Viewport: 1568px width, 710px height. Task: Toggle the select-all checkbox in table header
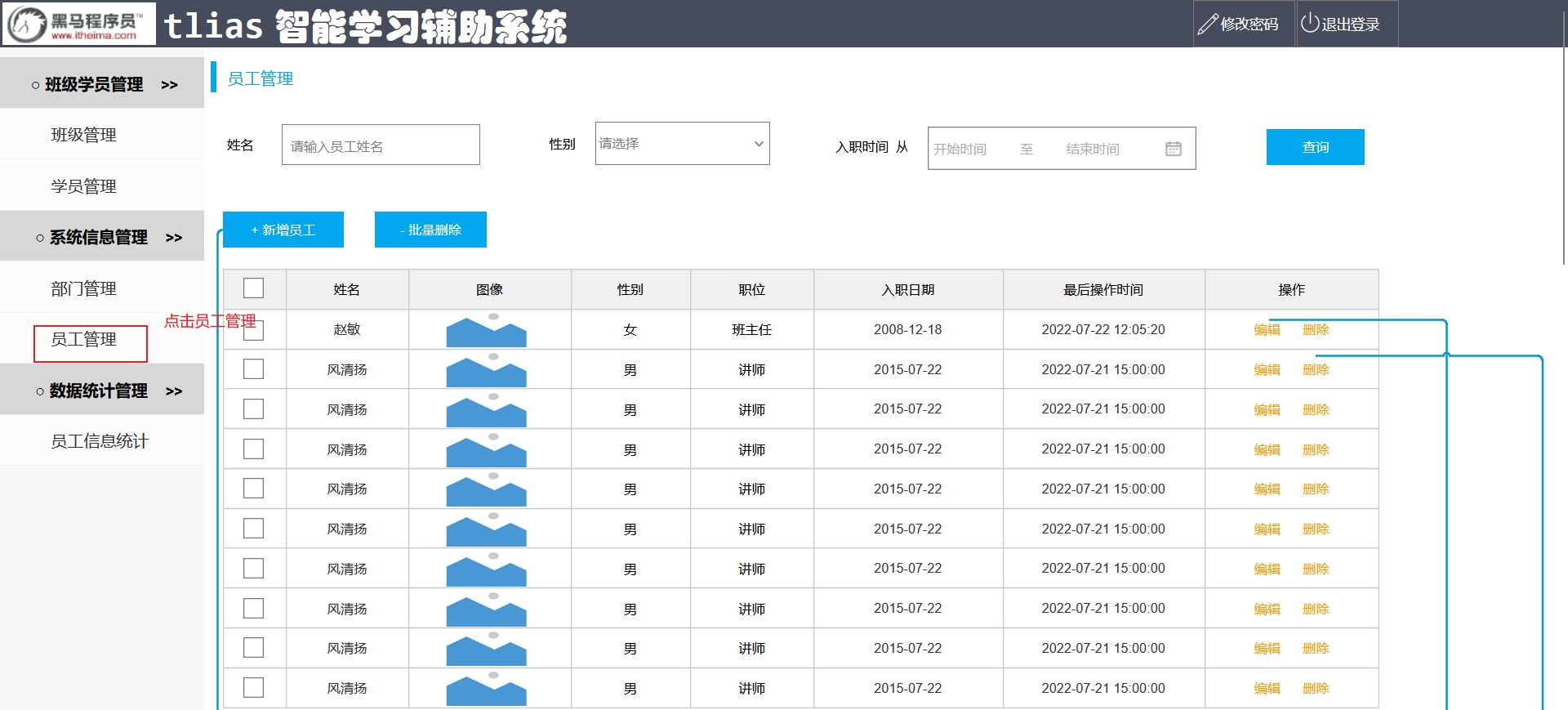pyautogui.click(x=254, y=288)
